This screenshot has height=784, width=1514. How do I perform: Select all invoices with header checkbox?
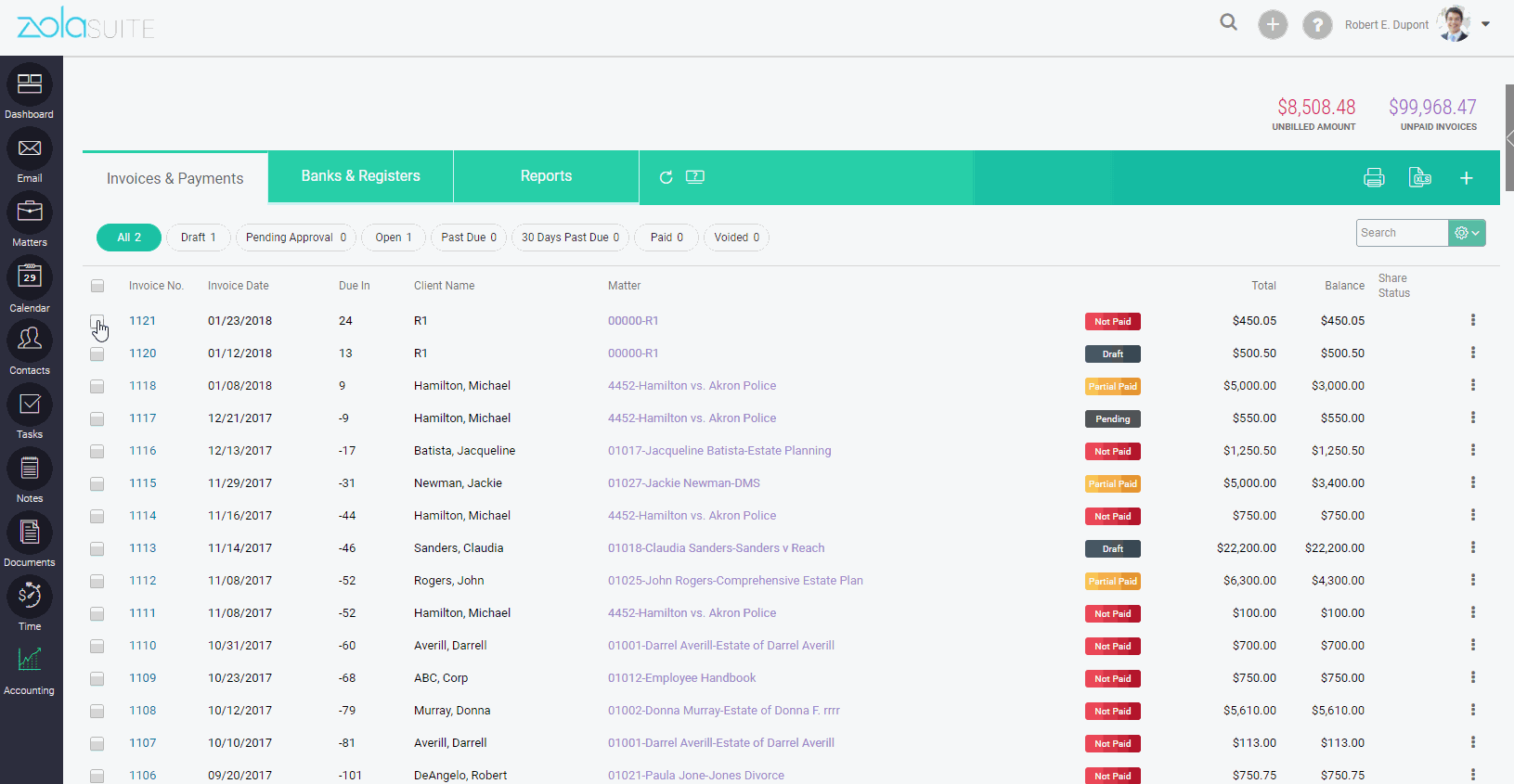(97, 286)
